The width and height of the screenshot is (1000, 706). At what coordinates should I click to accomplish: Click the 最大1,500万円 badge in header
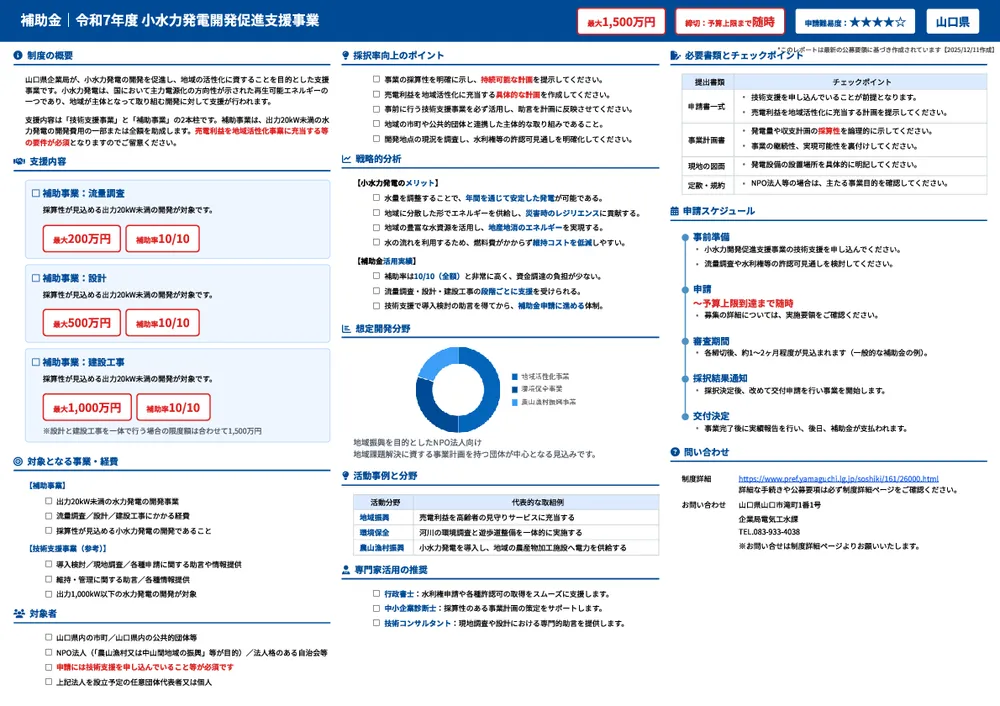click(621, 21)
